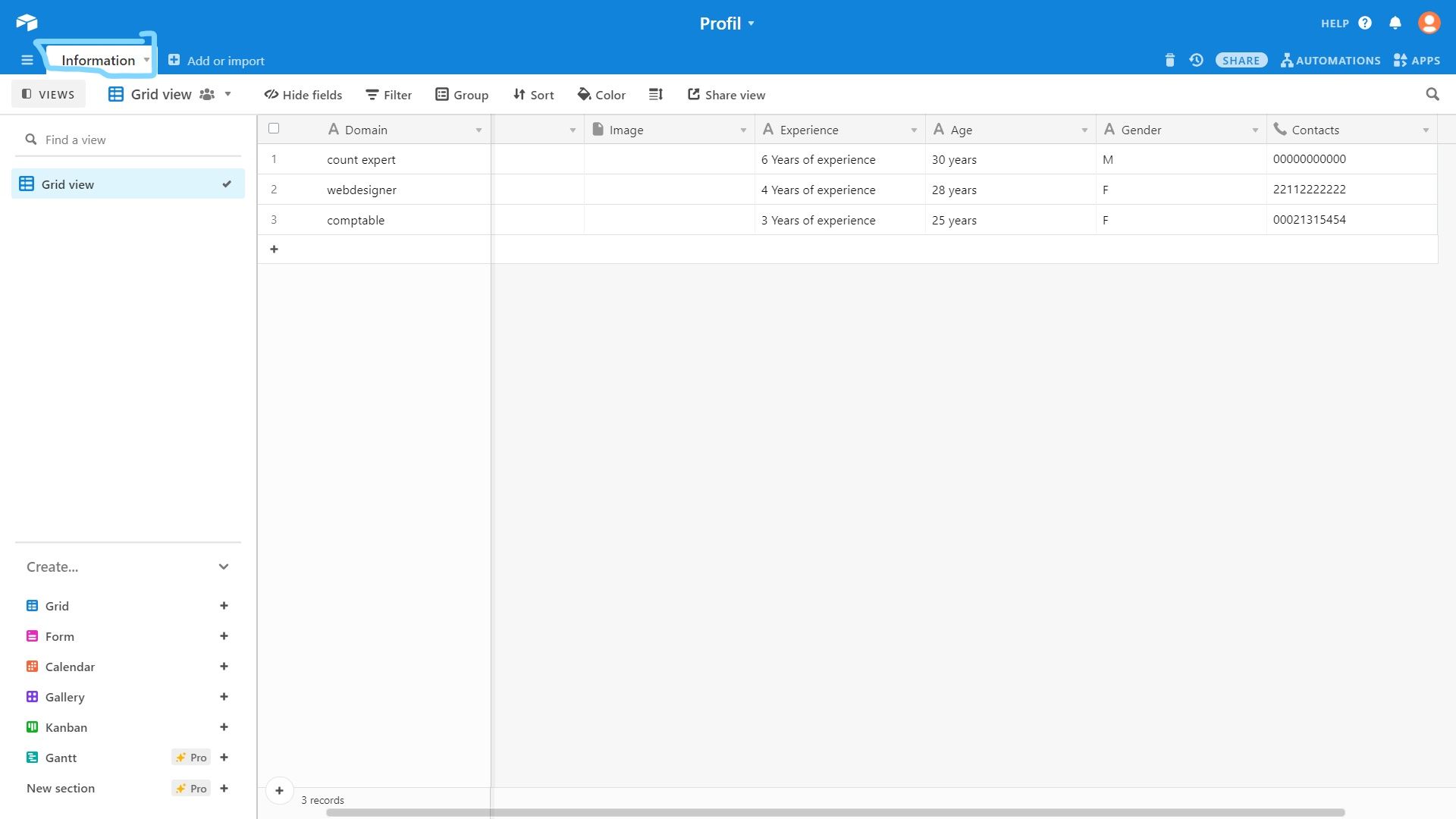Open Grid view options dropdown arrow
Viewport: 1456px width, 819px height.
[x=227, y=95]
